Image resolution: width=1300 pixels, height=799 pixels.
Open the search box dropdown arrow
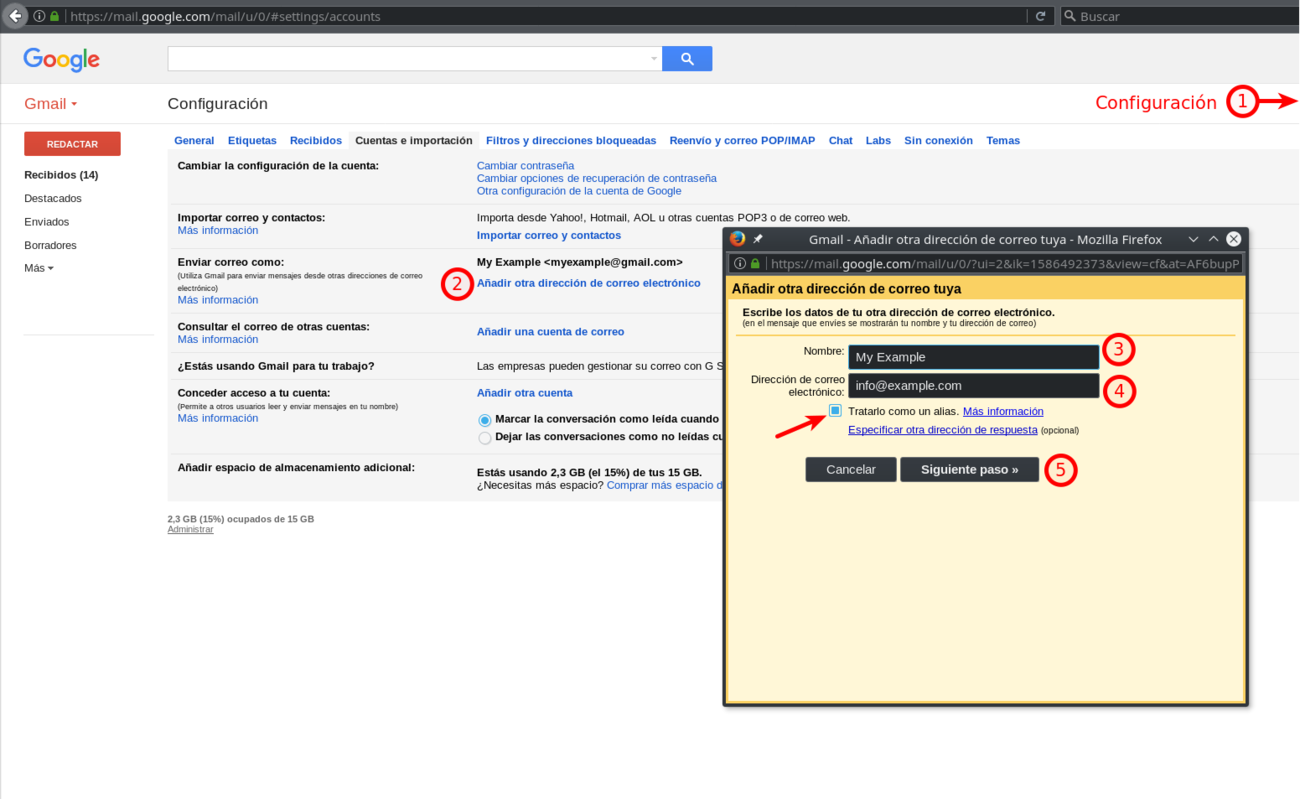coord(655,58)
